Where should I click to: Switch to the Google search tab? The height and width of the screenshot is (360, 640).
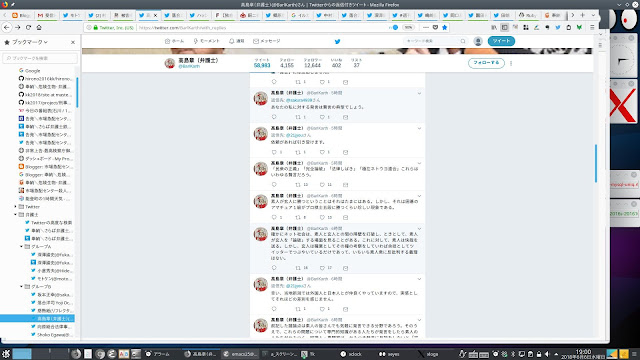tap(300, 15)
